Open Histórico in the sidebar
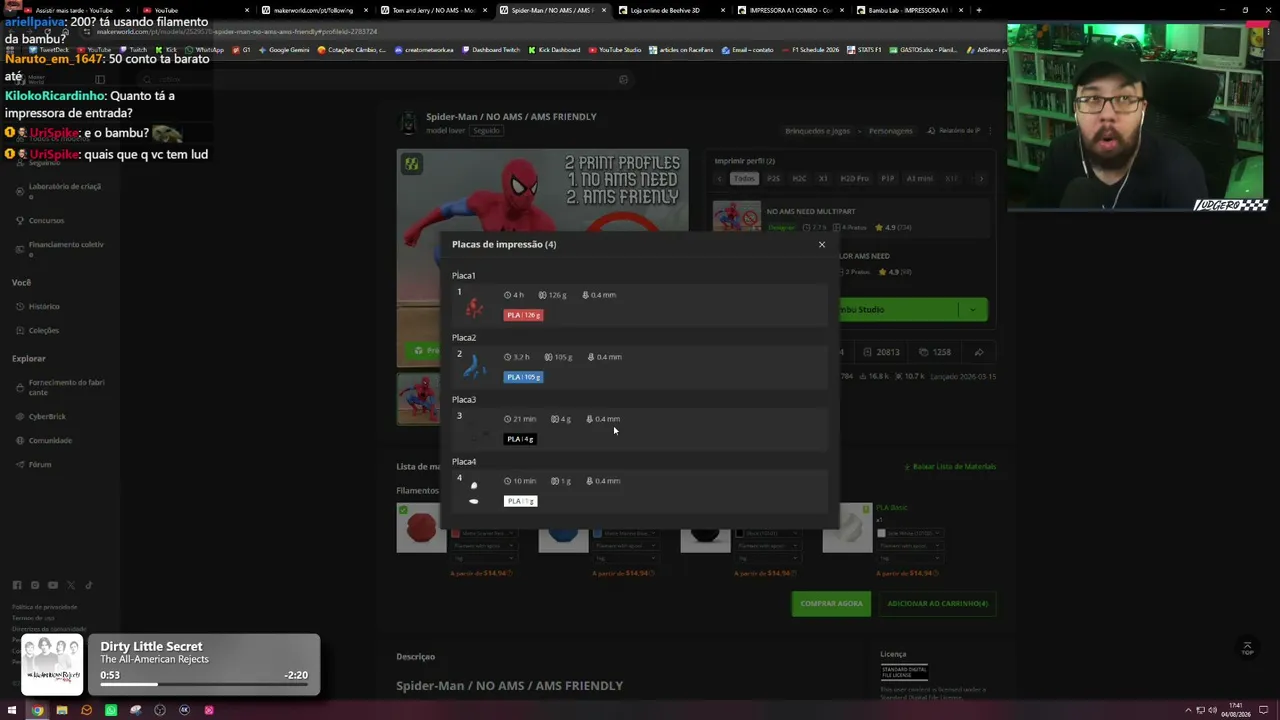This screenshot has width=1280, height=720. pyautogui.click(x=44, y=306)
